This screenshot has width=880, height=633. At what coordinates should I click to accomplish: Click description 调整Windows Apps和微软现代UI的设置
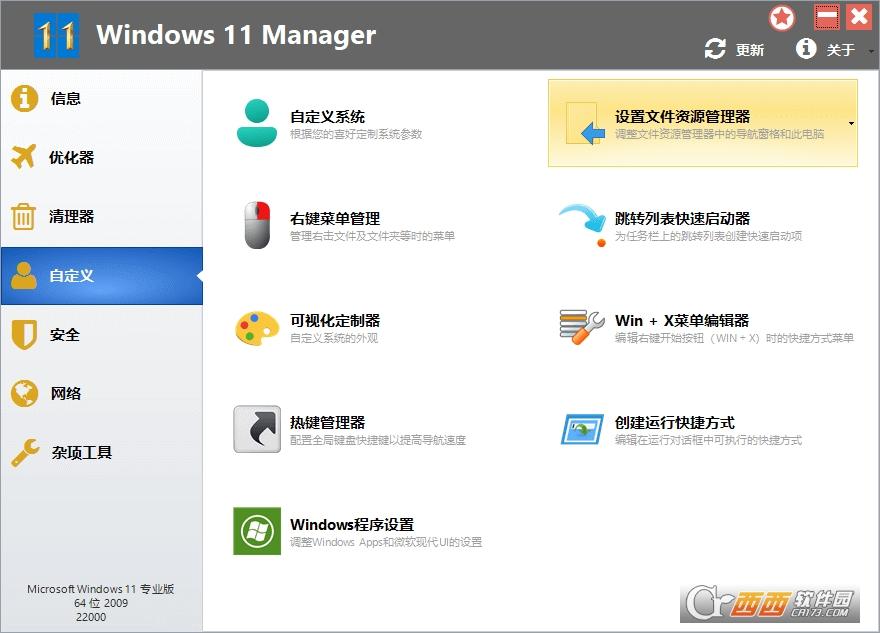(x=386, y=542)
